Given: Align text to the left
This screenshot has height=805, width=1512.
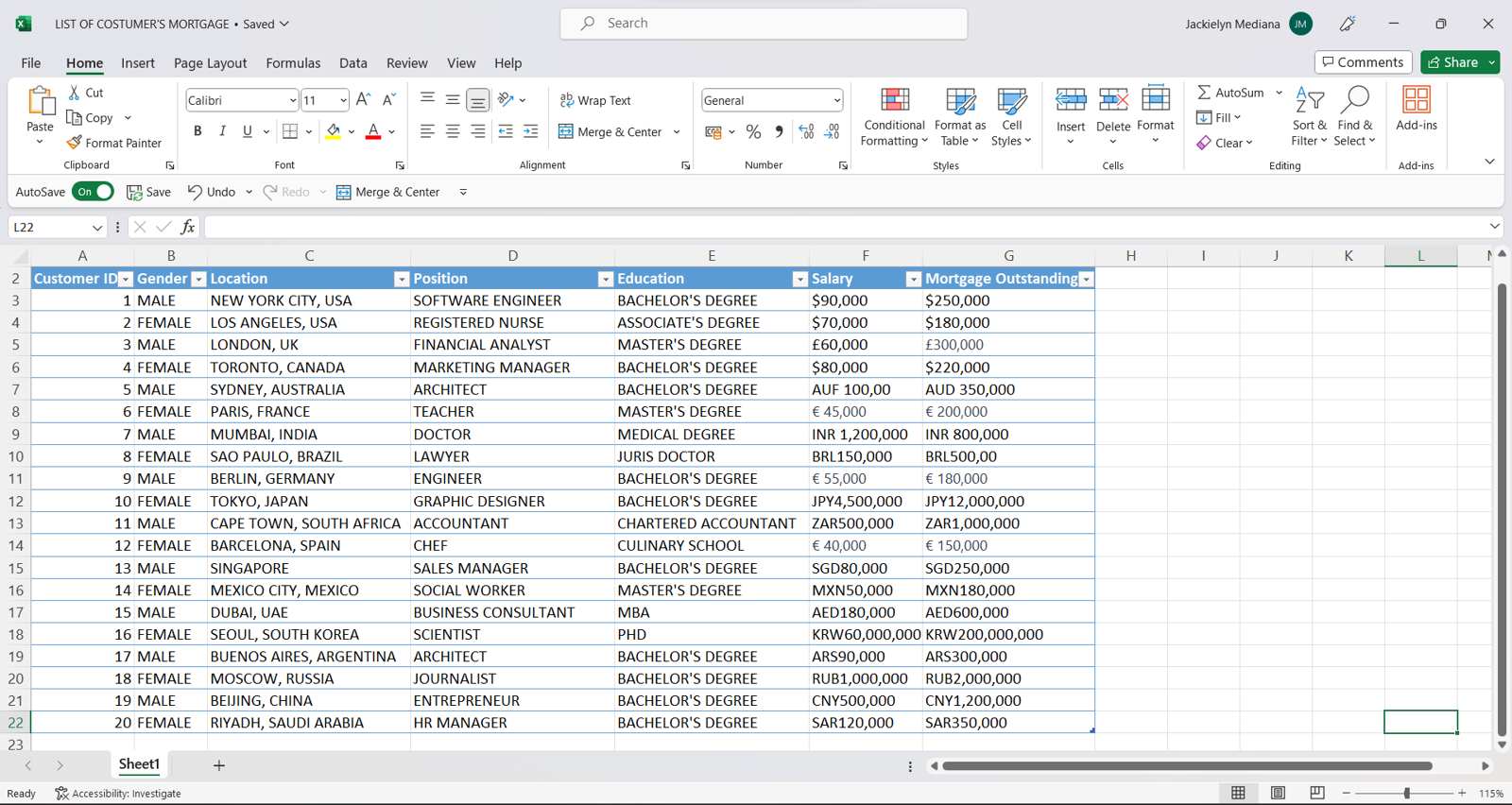Looking at the screenshot, I should [x=427, y=131].
